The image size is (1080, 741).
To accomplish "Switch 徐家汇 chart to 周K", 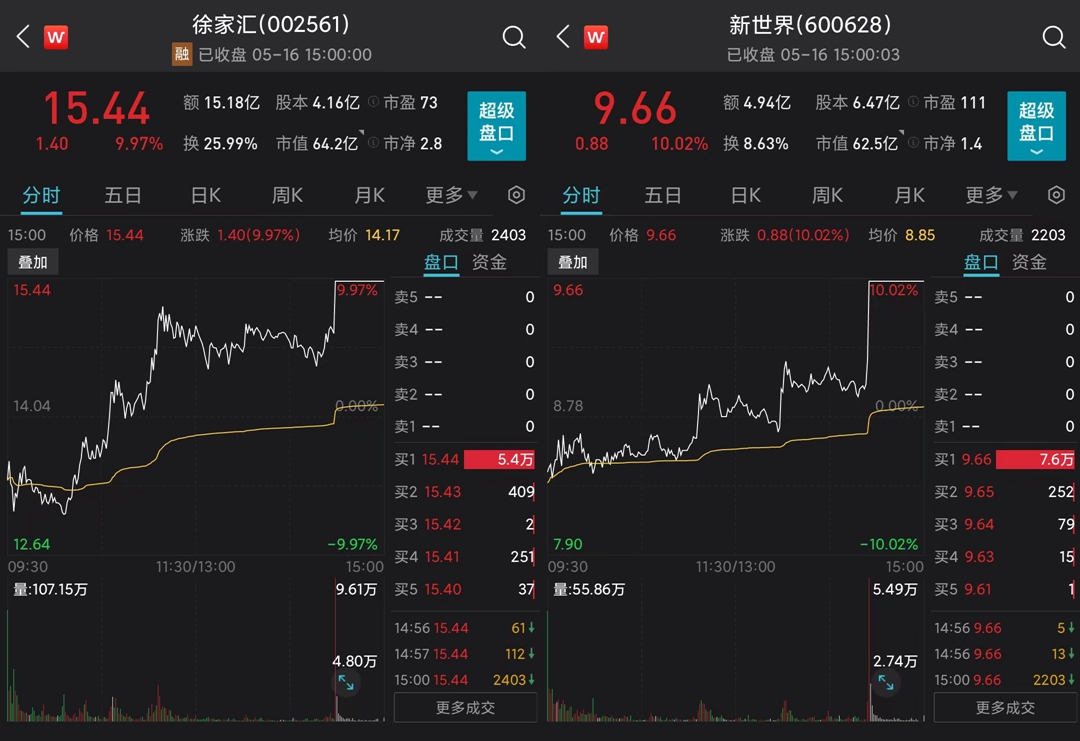I will (287, 196).
